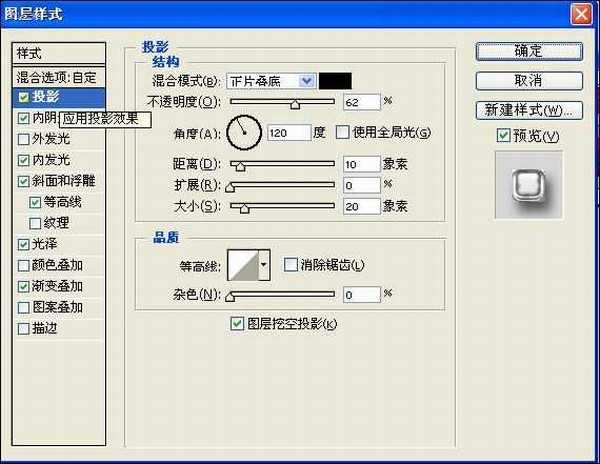Click 新建样式 new style button
The image size is (600, 464).
tap(527, 109)
